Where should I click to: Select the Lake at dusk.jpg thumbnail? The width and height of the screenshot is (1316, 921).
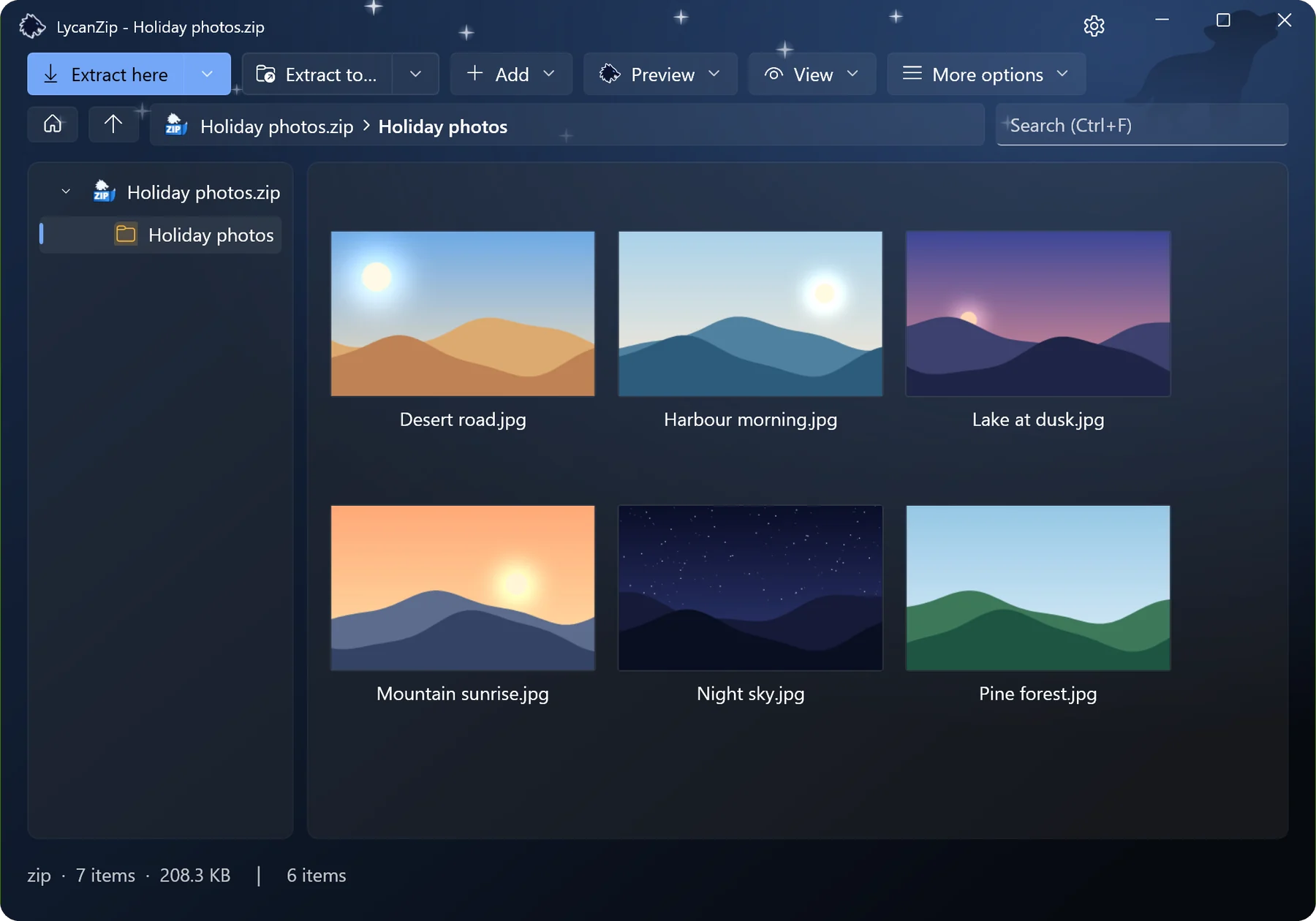pos(1038,314)
